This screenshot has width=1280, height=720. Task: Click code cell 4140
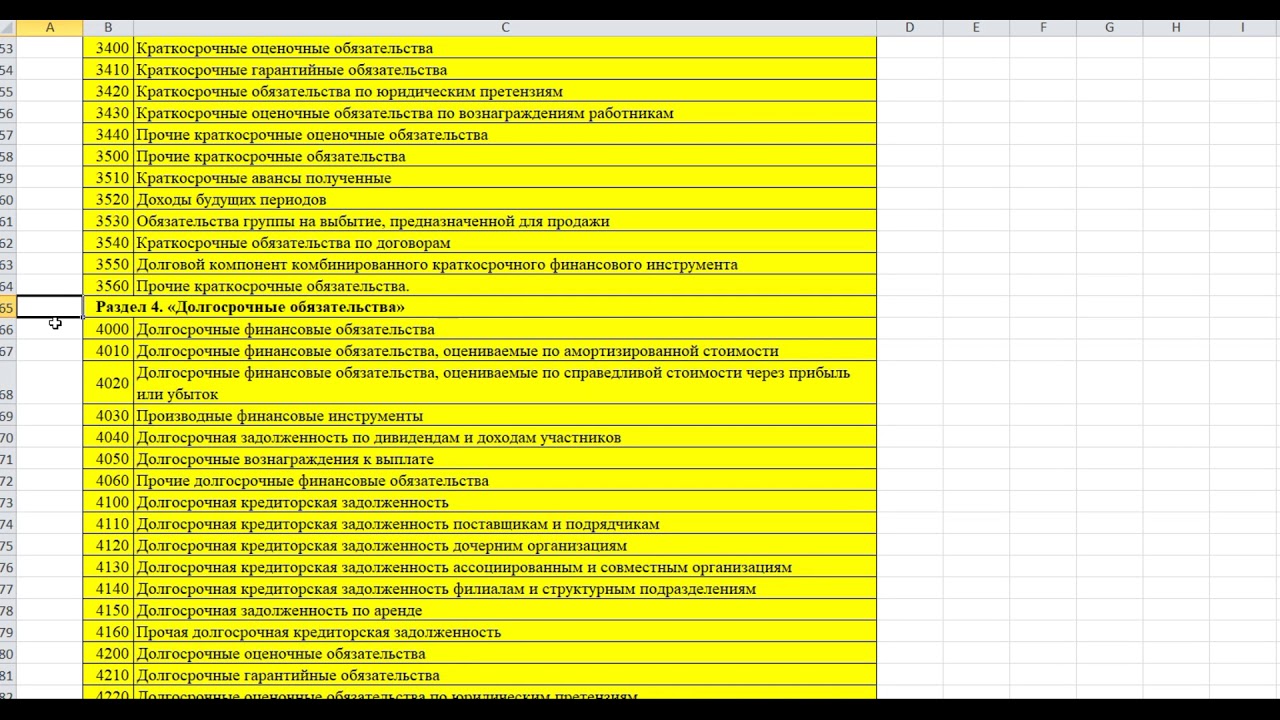(108, 589)
